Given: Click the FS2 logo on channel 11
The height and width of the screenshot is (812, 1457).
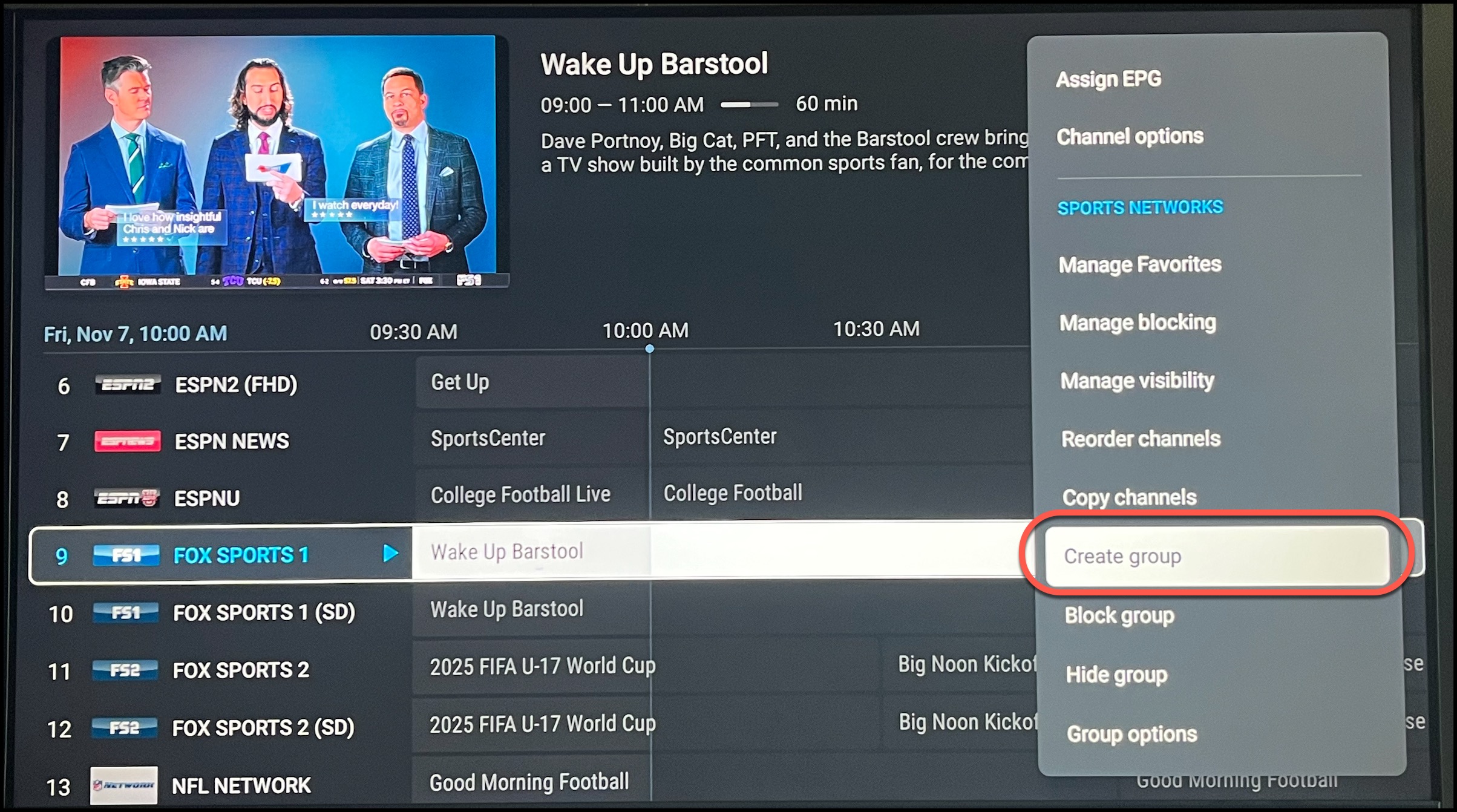Looking at the screenshot, I should (x=125, y=670).
